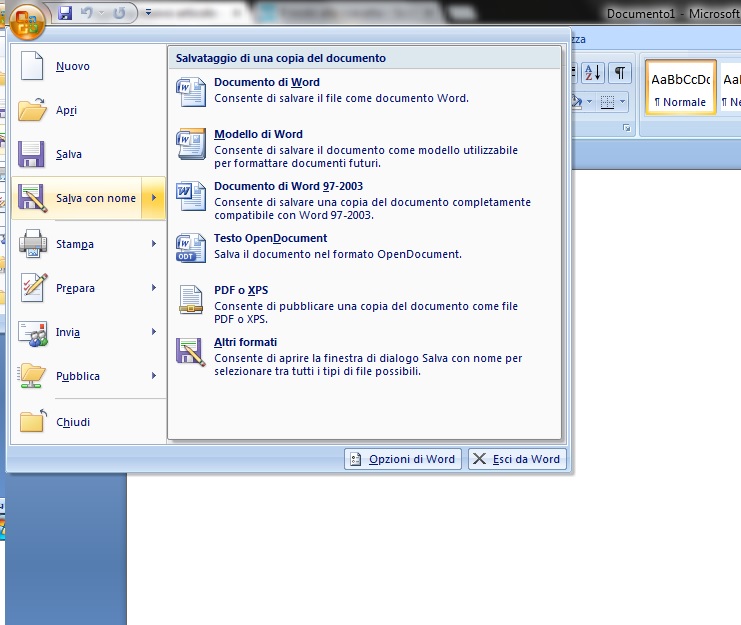Open the borders dropdown arrow
This screenshot has height=625, width=741.
(x=622, y=102)
